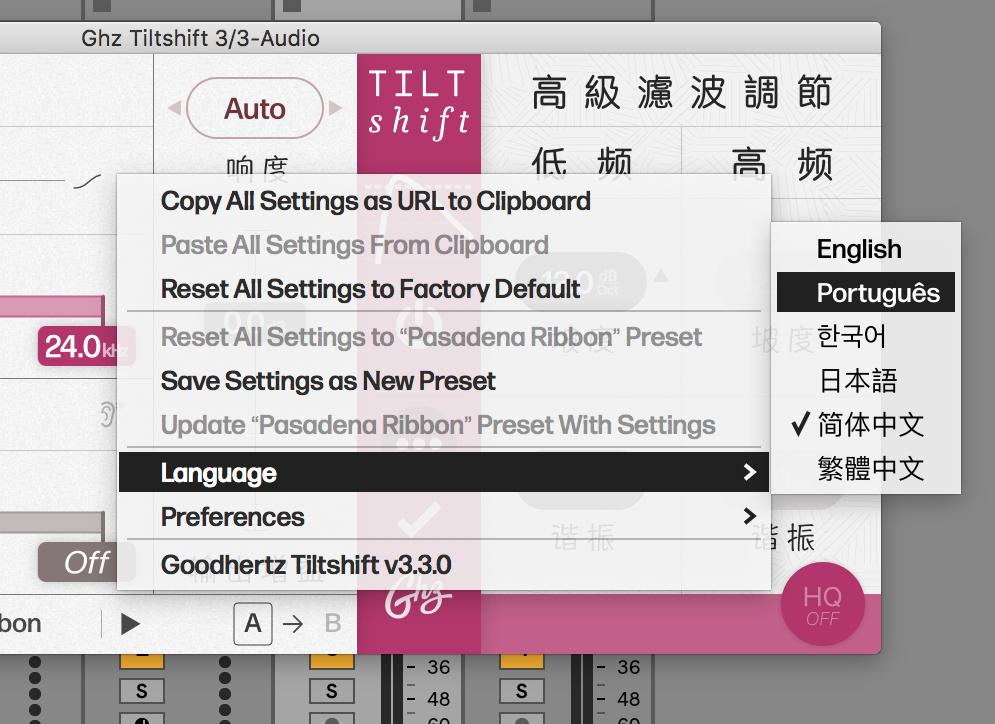Switch language to 한국어
The width and height of the screenshot is (995, 724).
(x=866, y=336)
